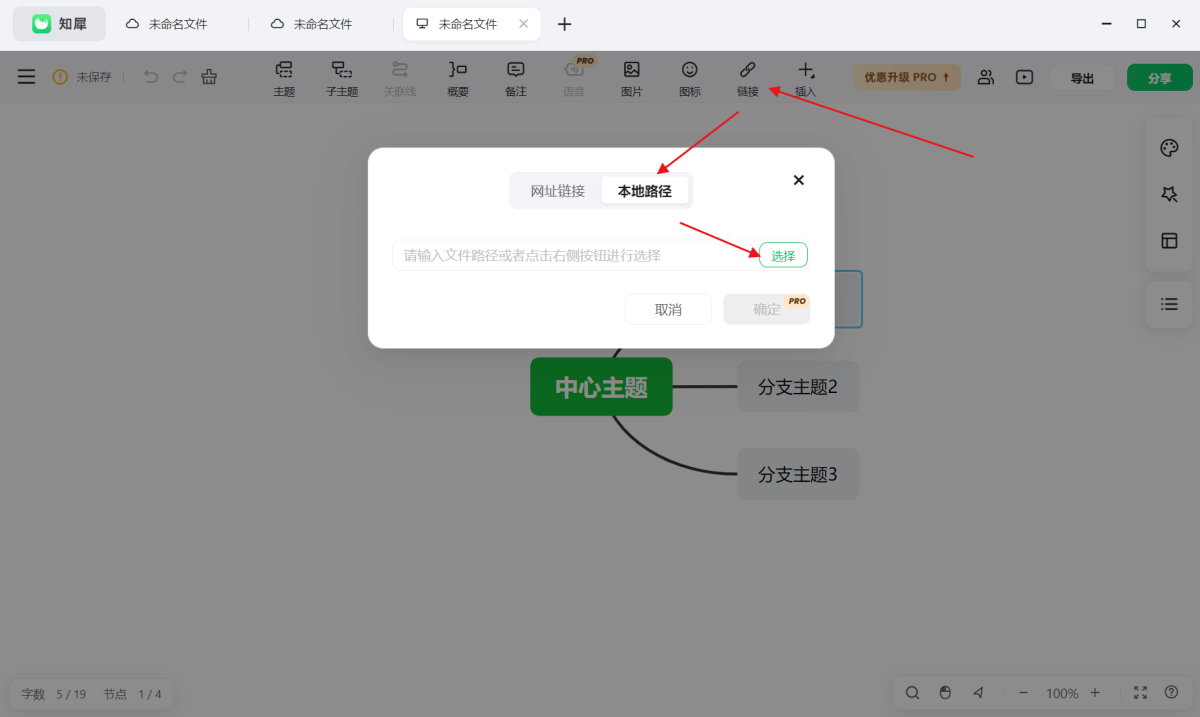Image resolution: width=1200 pixels, height=717 pixels.
Task: Open the 图标 sticker picker
Action: pos(690,79)
